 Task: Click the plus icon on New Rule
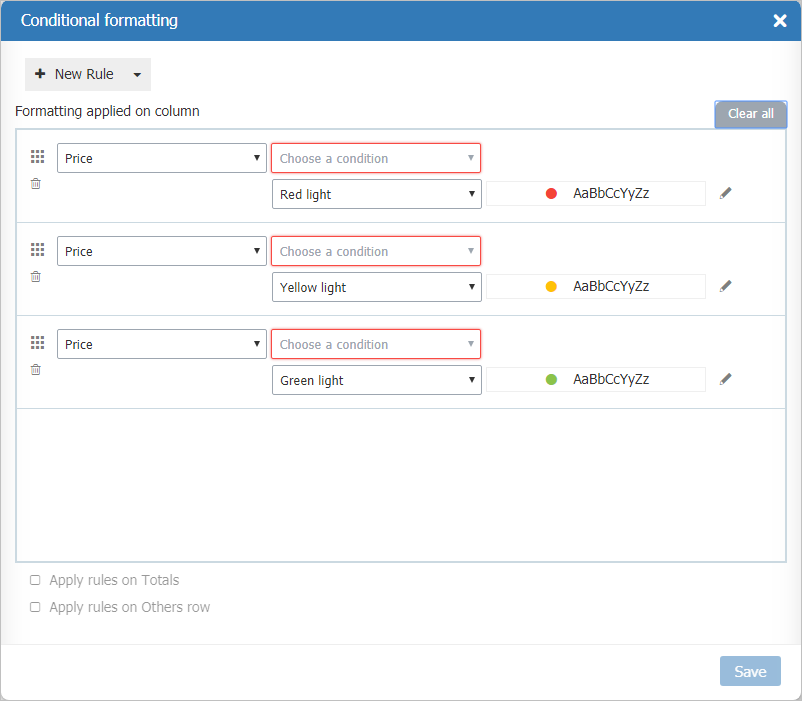[40, 74]
